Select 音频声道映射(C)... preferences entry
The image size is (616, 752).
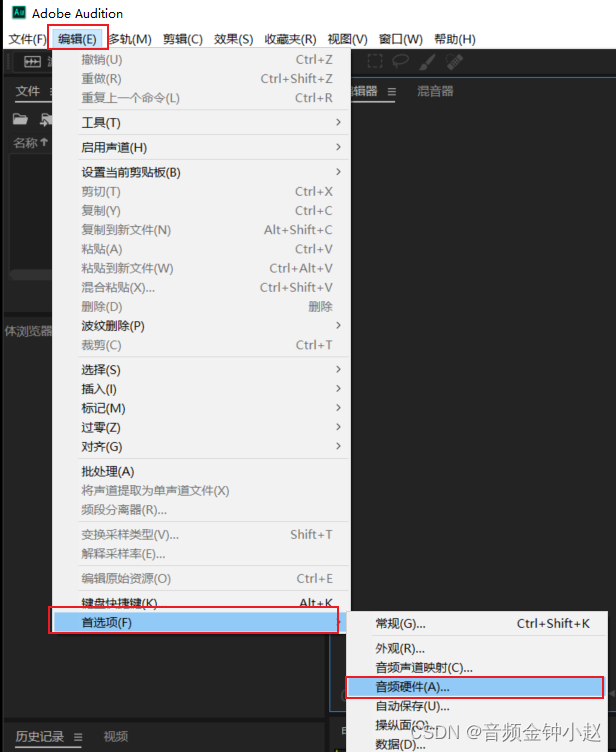(477, 668)
